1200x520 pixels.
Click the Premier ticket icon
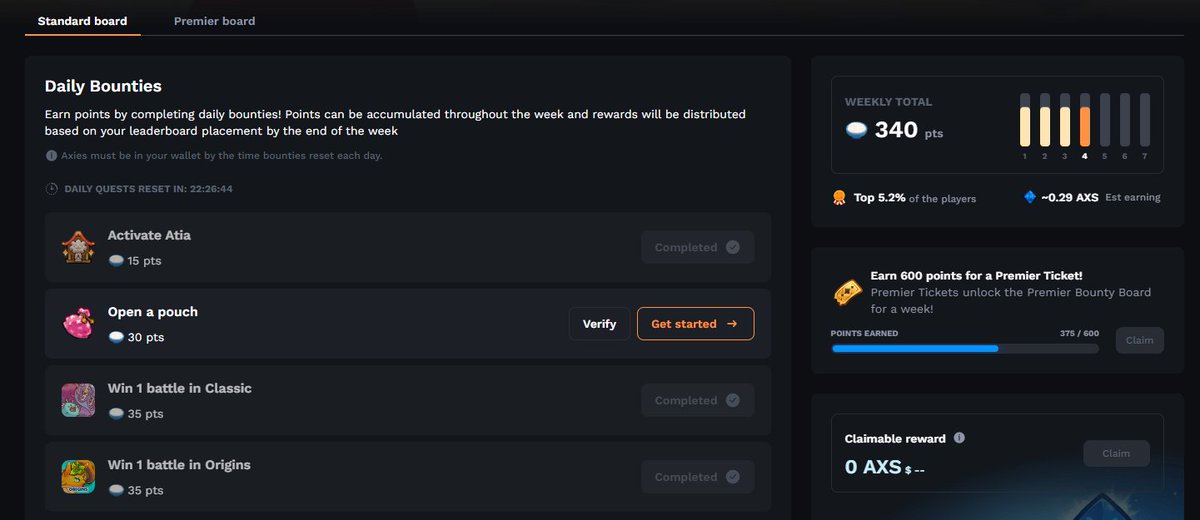pyautogui.click(x=849, y=291)
